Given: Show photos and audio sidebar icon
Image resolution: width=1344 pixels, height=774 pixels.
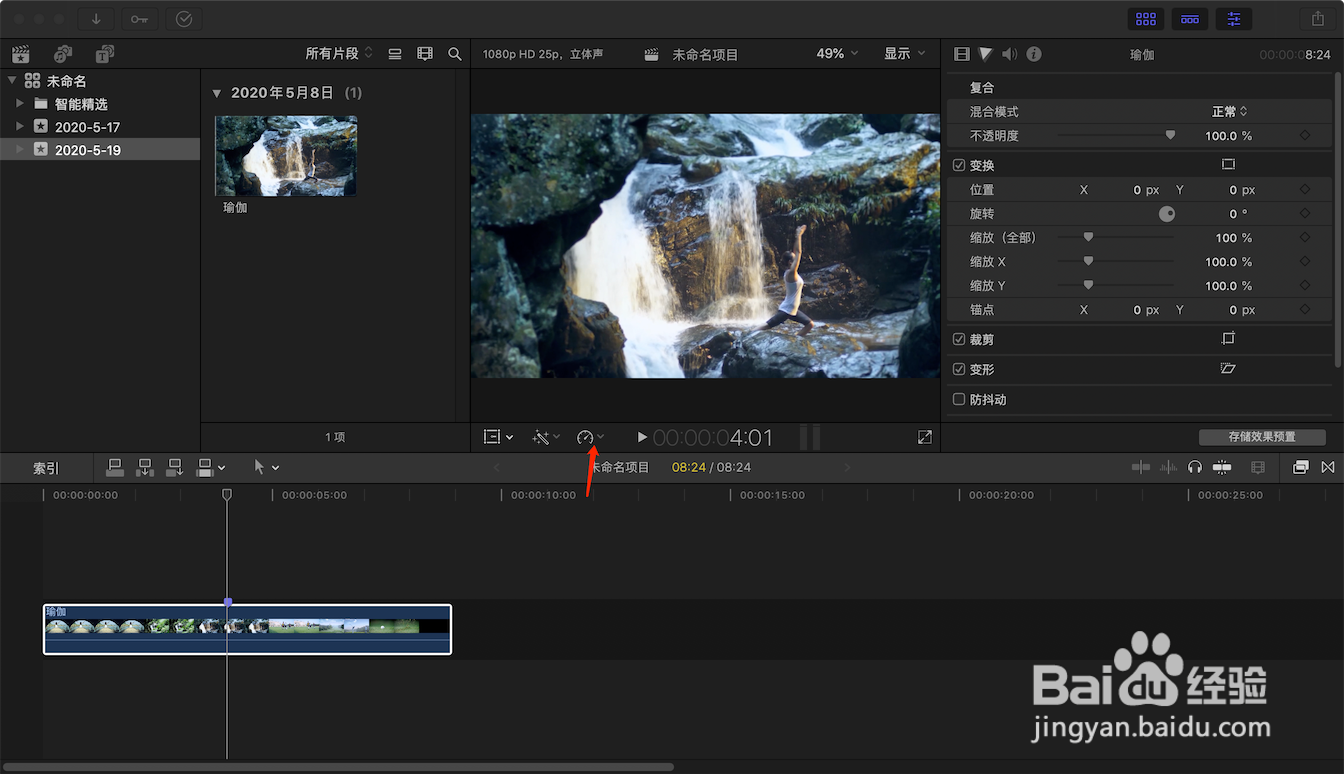Looking at the screenshot, I should (63, 54).
